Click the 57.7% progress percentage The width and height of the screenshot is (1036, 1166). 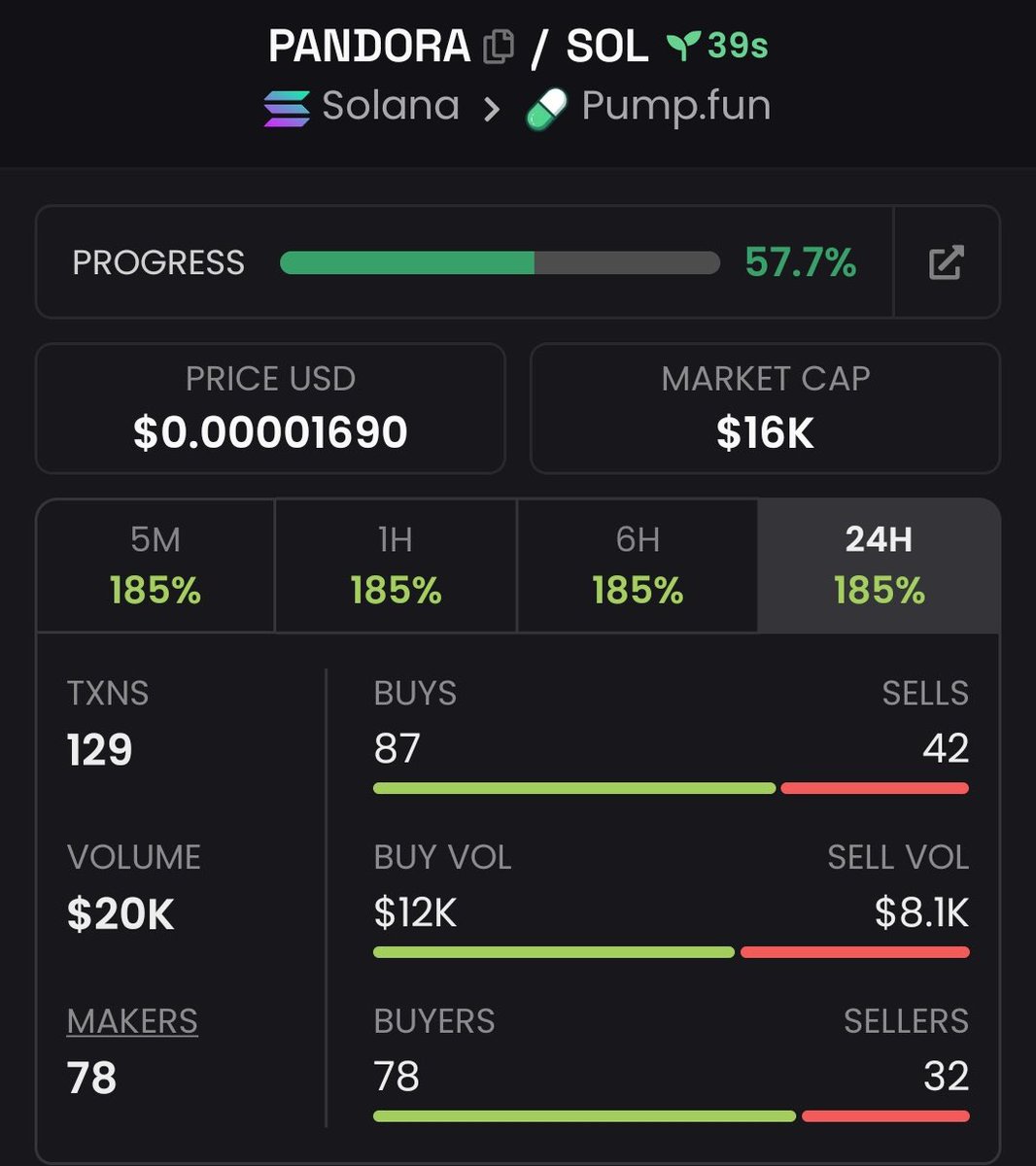point(800,262)
